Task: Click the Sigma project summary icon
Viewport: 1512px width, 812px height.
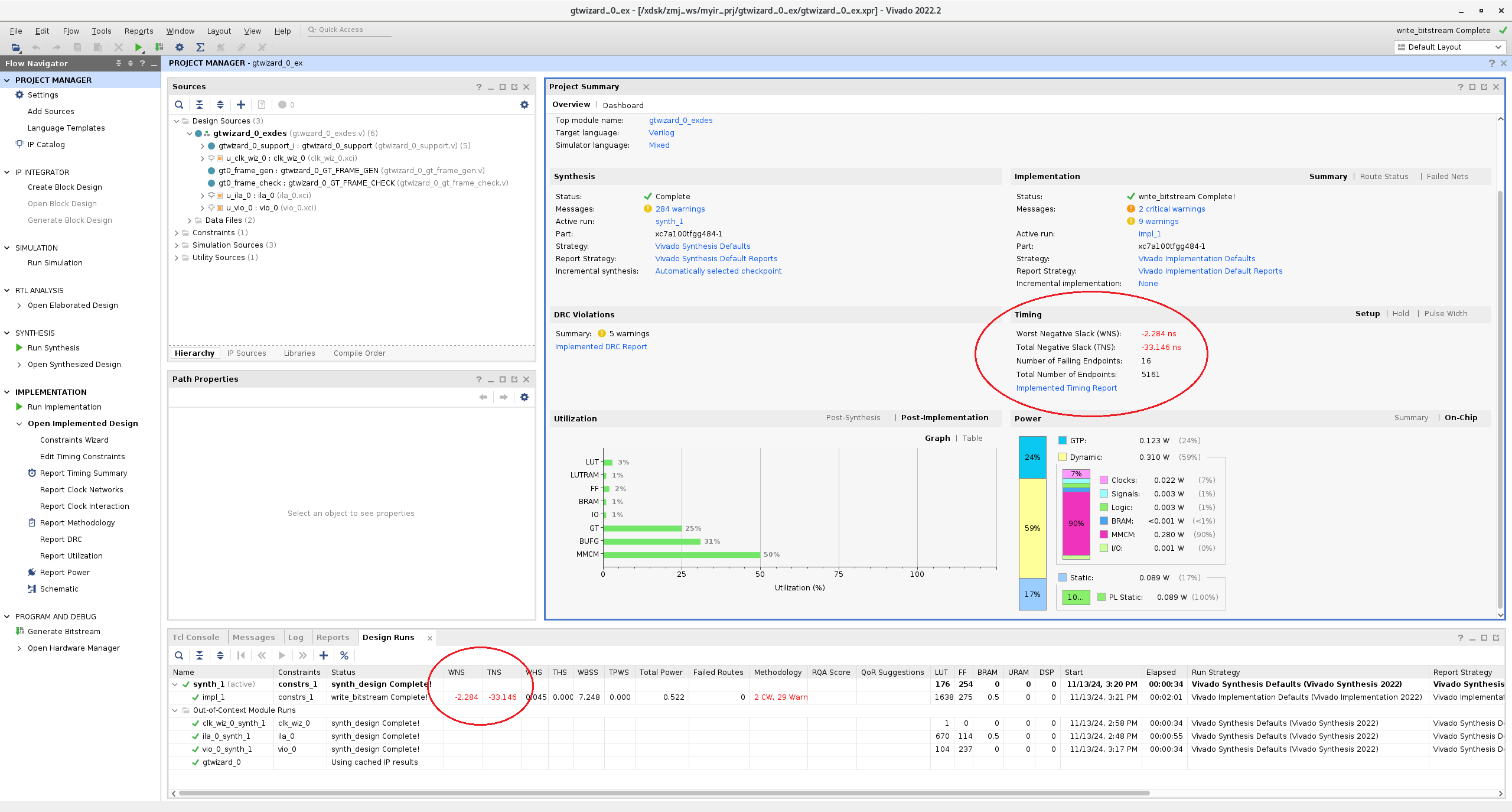Action: point(200,47)
